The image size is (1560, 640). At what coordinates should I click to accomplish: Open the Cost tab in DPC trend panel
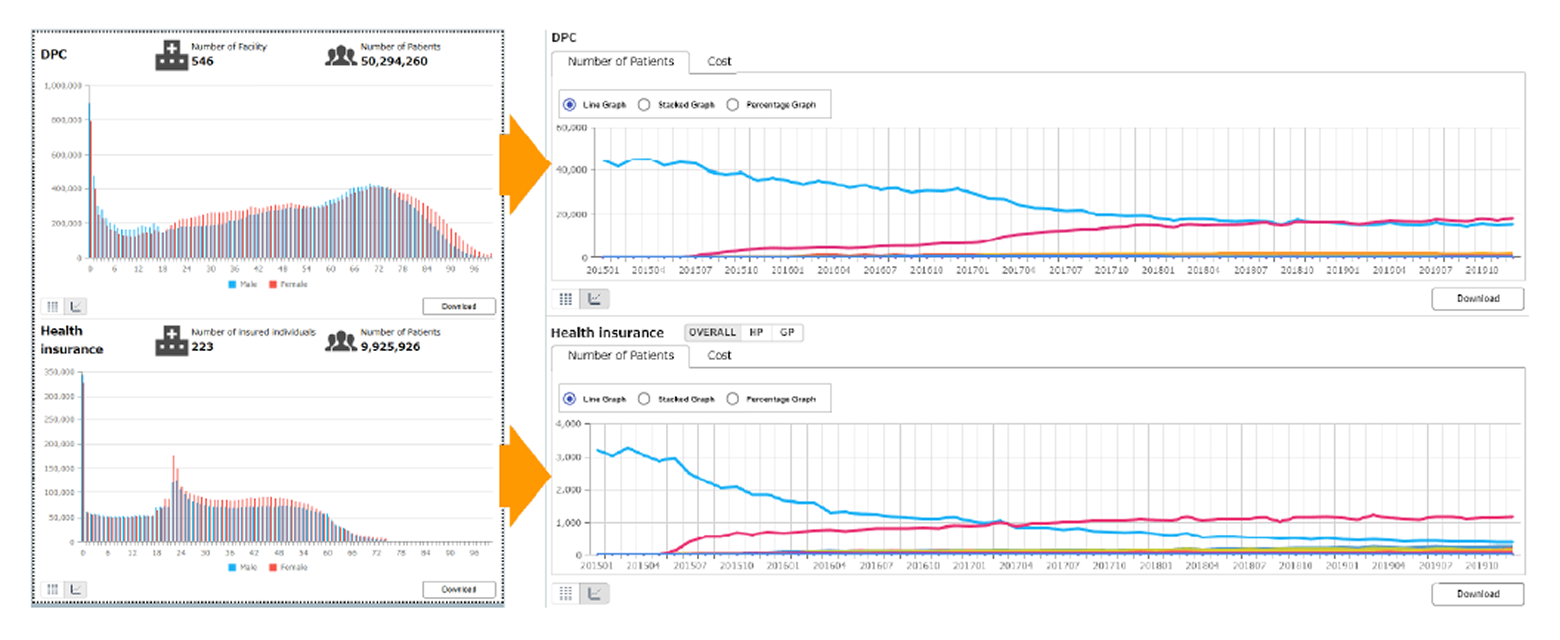click(x=719, y=62)
